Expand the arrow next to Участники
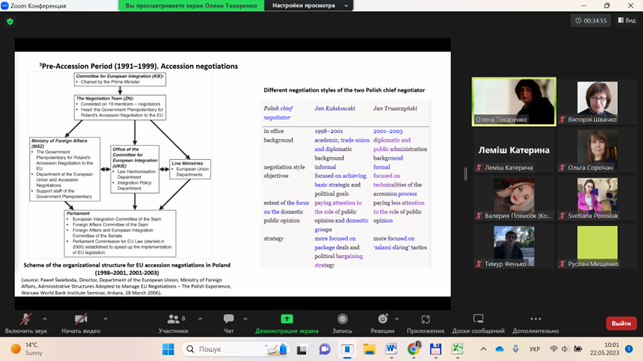The width and height of the screenshot is (643, 361). pos(200,319)
